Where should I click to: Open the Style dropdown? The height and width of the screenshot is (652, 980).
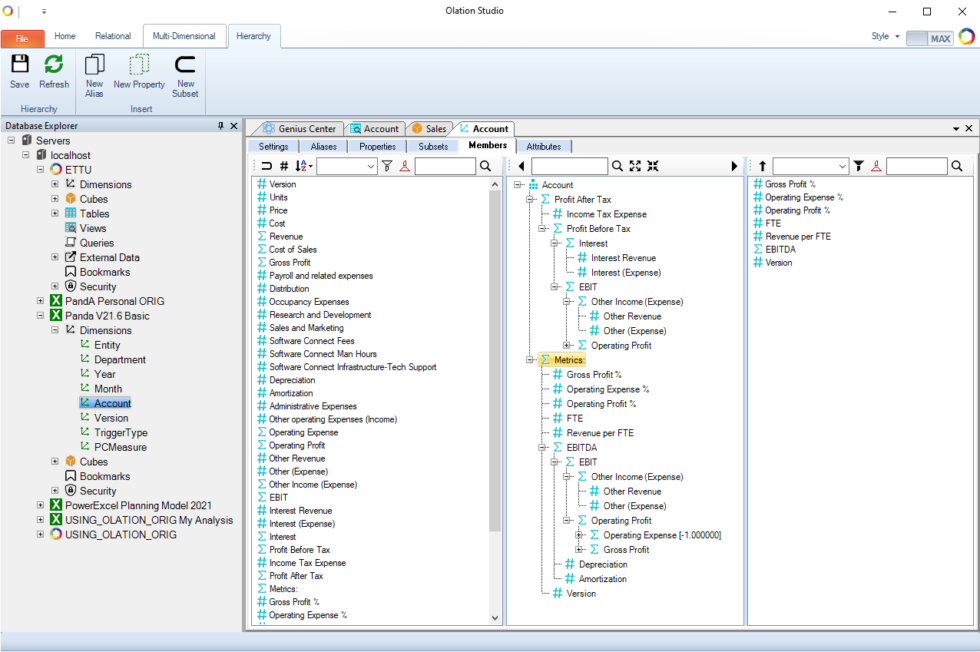click(x=885, y=37)
